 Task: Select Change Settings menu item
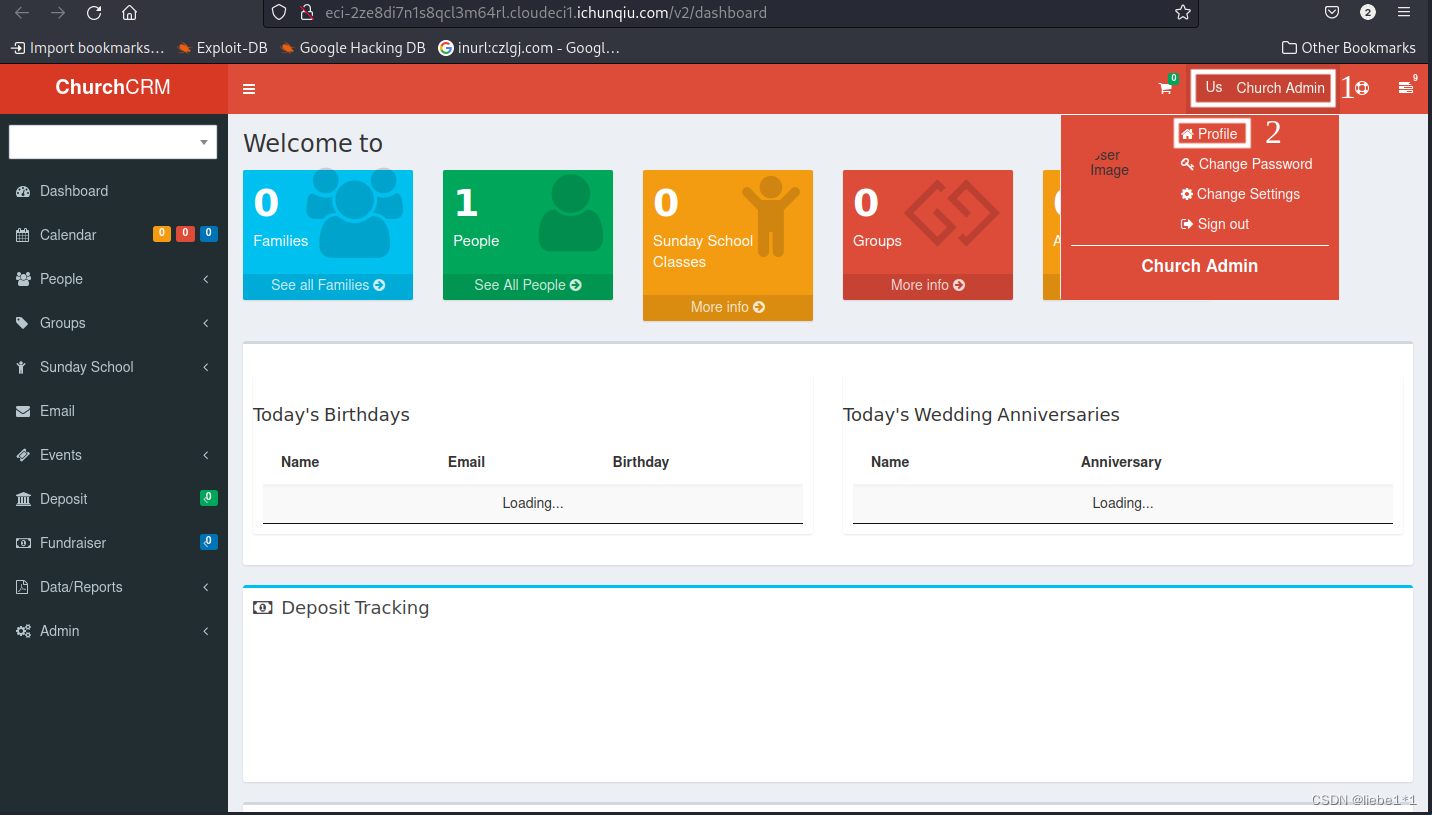click(1240, 194)
